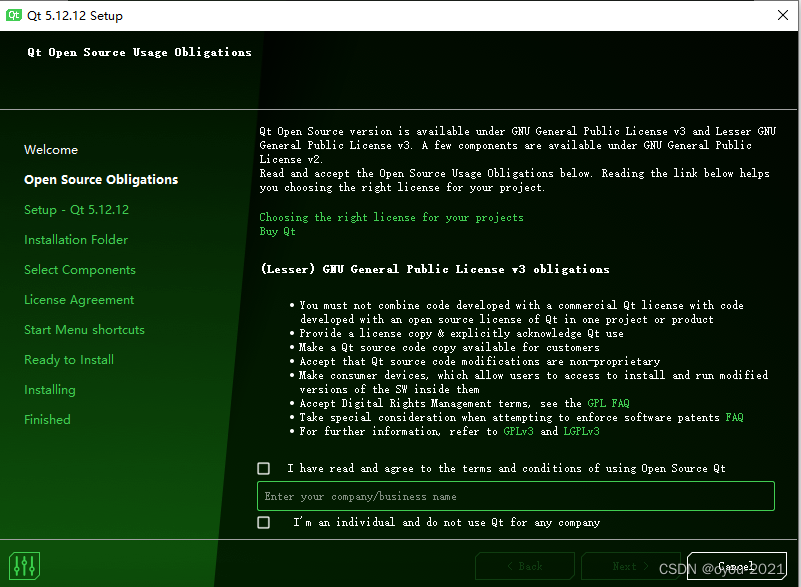This screenshot has width=801, height=587.
Task: Select the Ready to Install step
Action: [69, 360]
